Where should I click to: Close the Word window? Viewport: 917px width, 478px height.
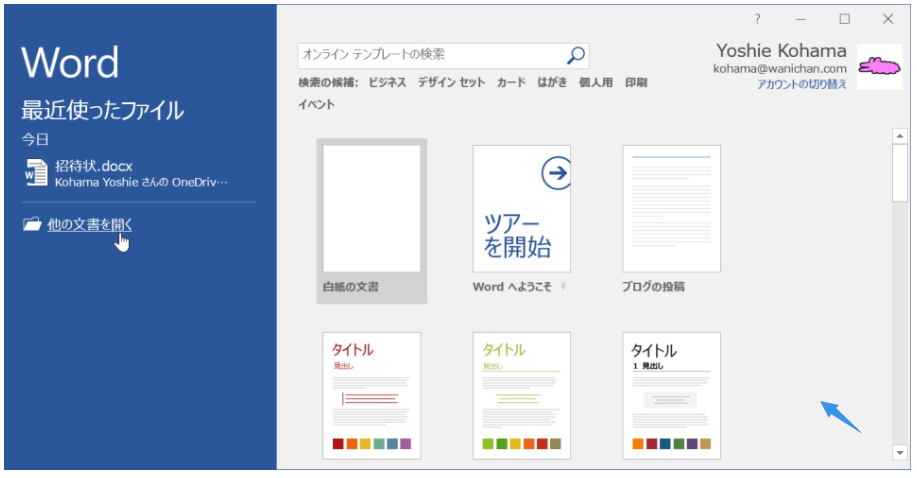(888, 19)
